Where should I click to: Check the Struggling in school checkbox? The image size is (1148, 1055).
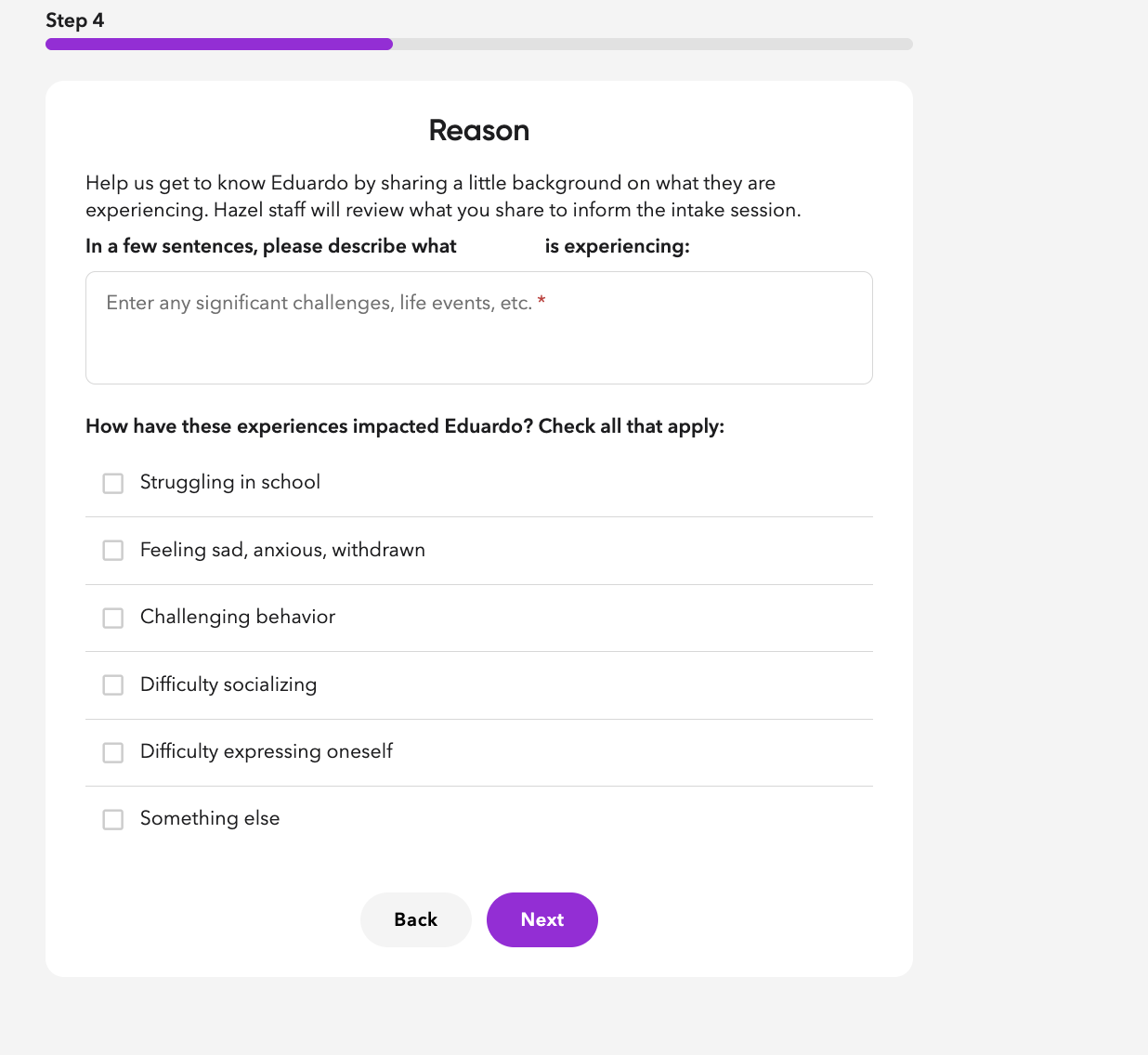[x=113, y=484]
